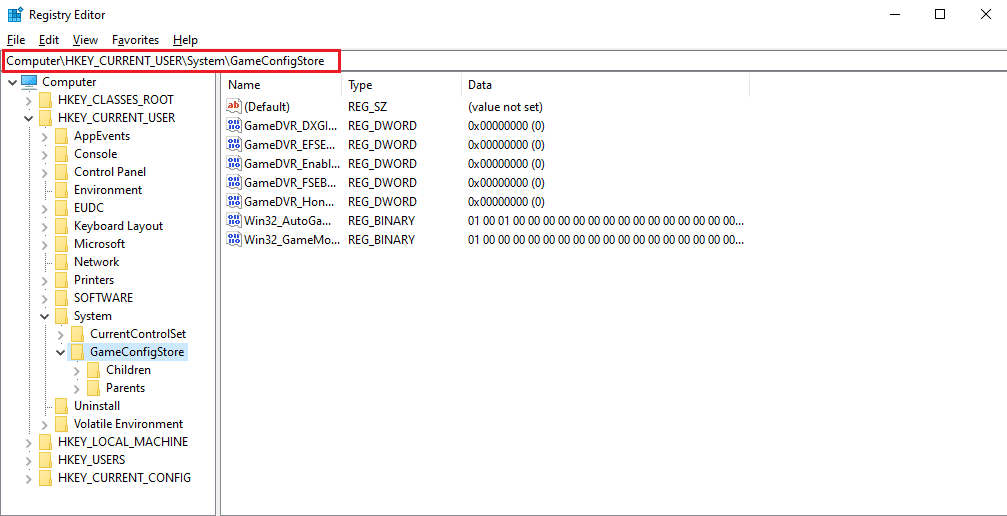Click the EUDC folder icon
The width and height of the screenshot is (1007, 516).
click(x=61, y=208)
